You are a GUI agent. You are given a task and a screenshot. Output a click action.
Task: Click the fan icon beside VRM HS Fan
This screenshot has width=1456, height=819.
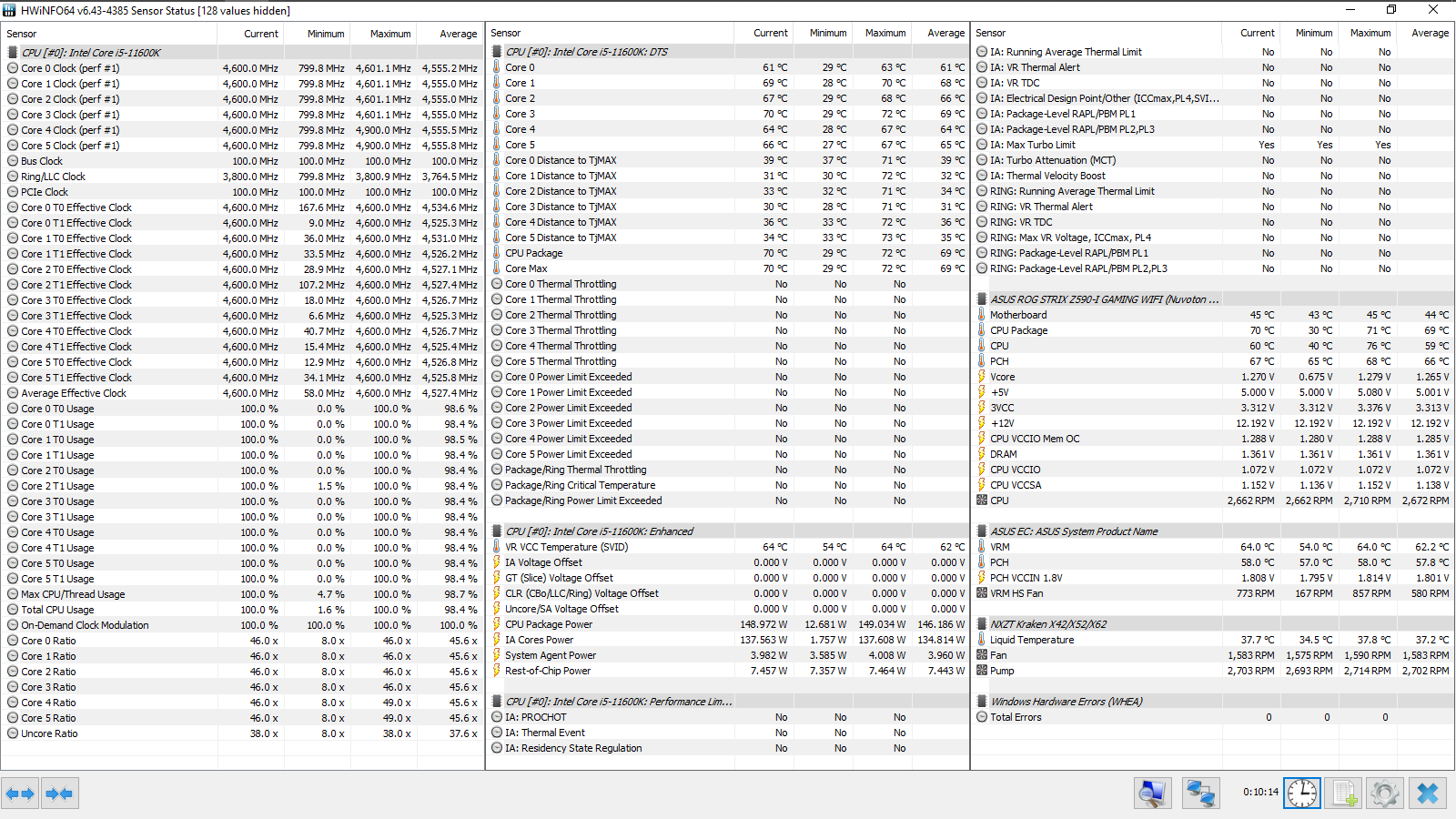982,593
